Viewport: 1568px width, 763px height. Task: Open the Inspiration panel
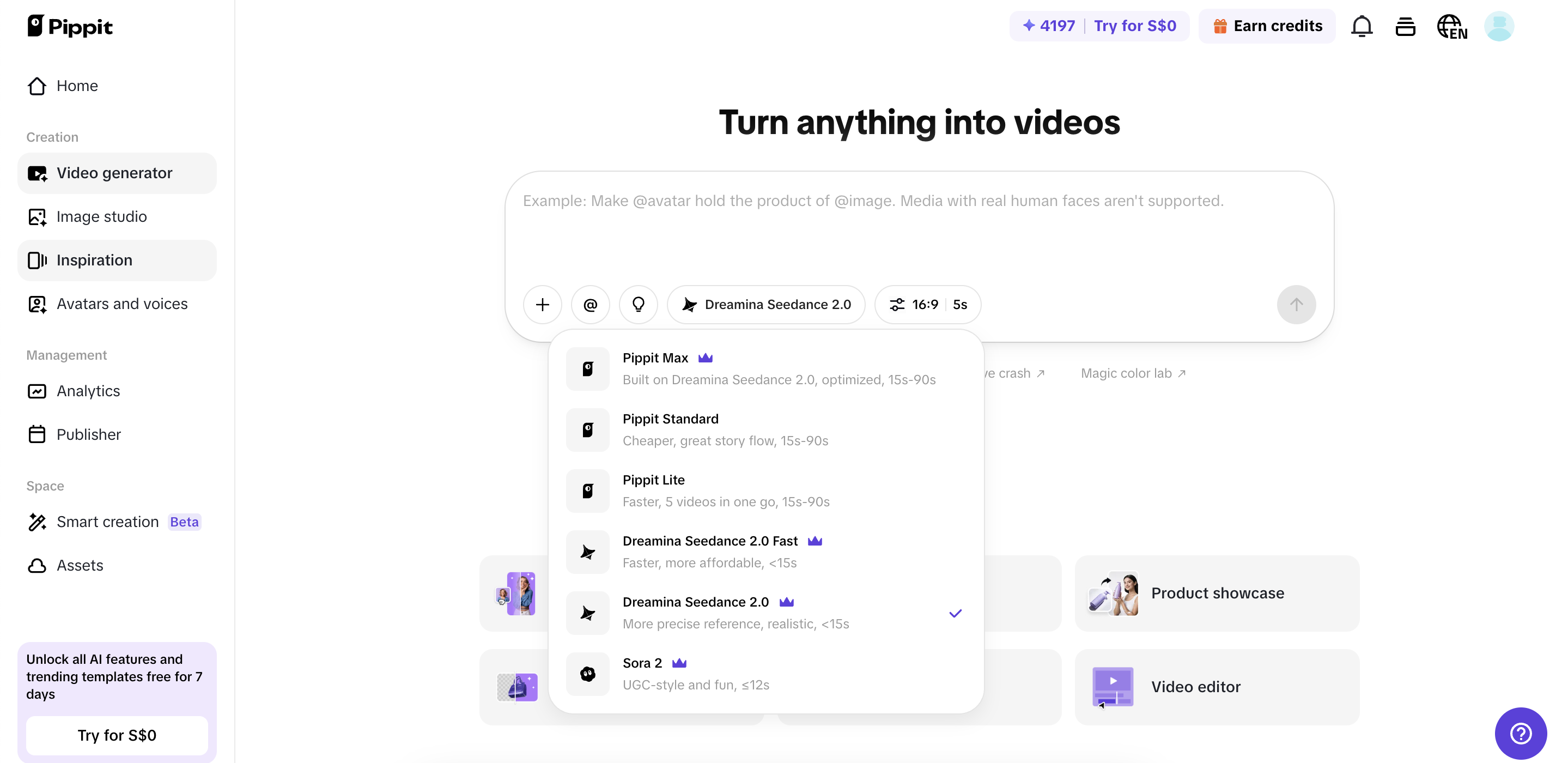click(94, 260)
